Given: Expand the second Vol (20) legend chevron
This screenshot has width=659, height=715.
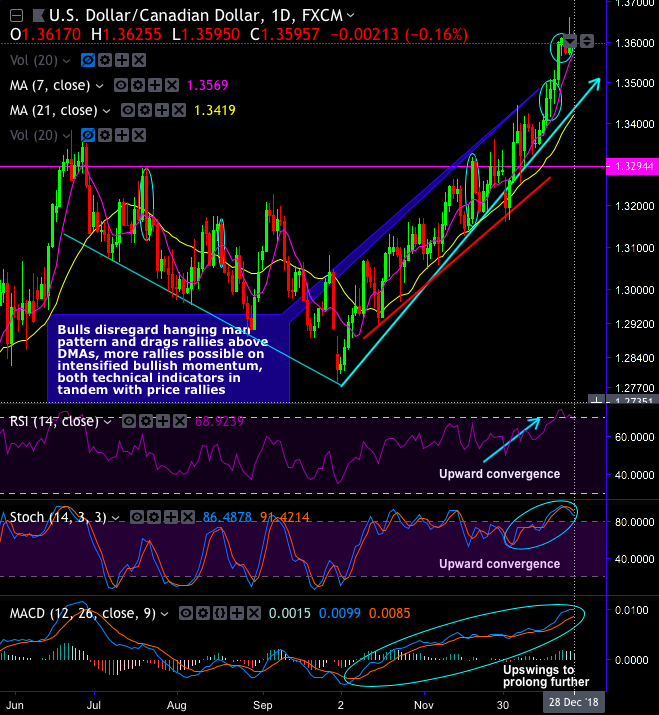Looking at the screenshot, I should (x=66, y=135).
